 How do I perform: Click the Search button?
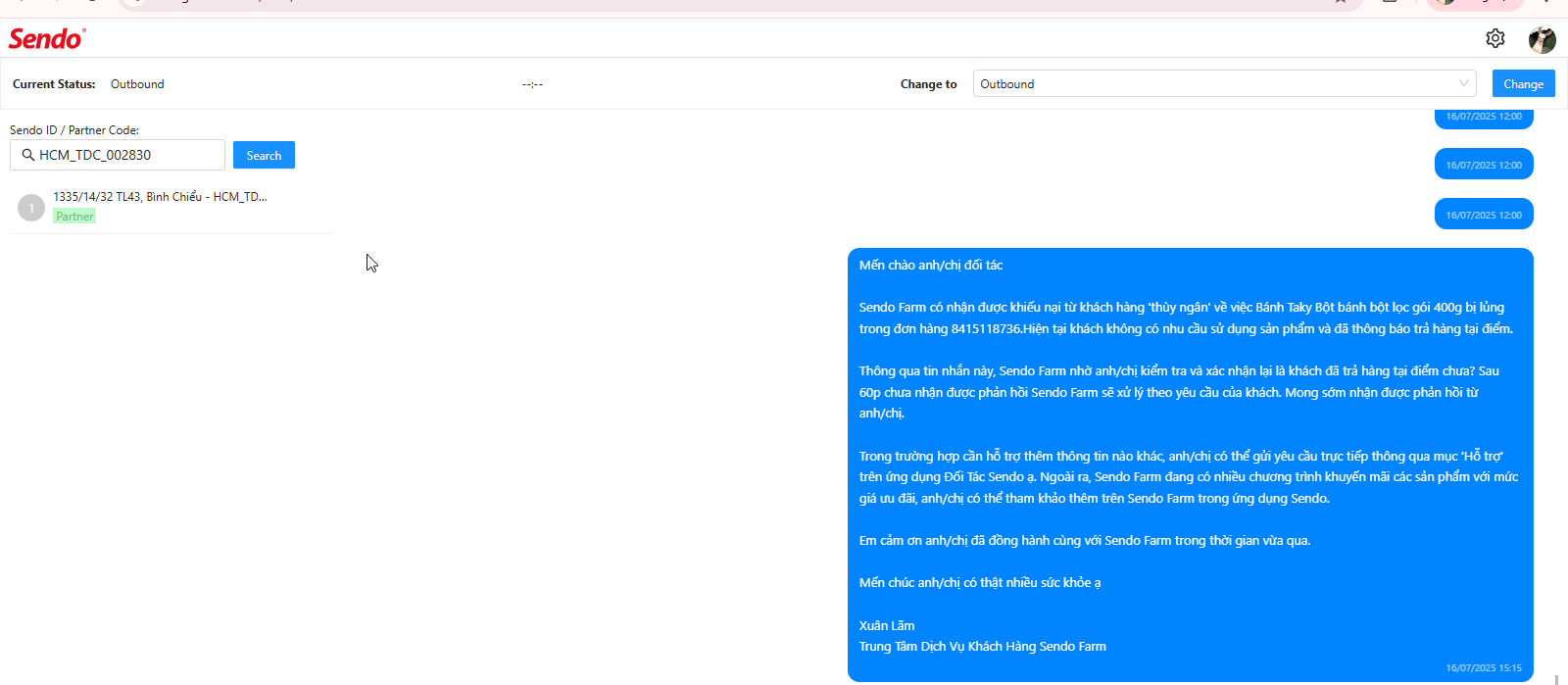point(264,155)
